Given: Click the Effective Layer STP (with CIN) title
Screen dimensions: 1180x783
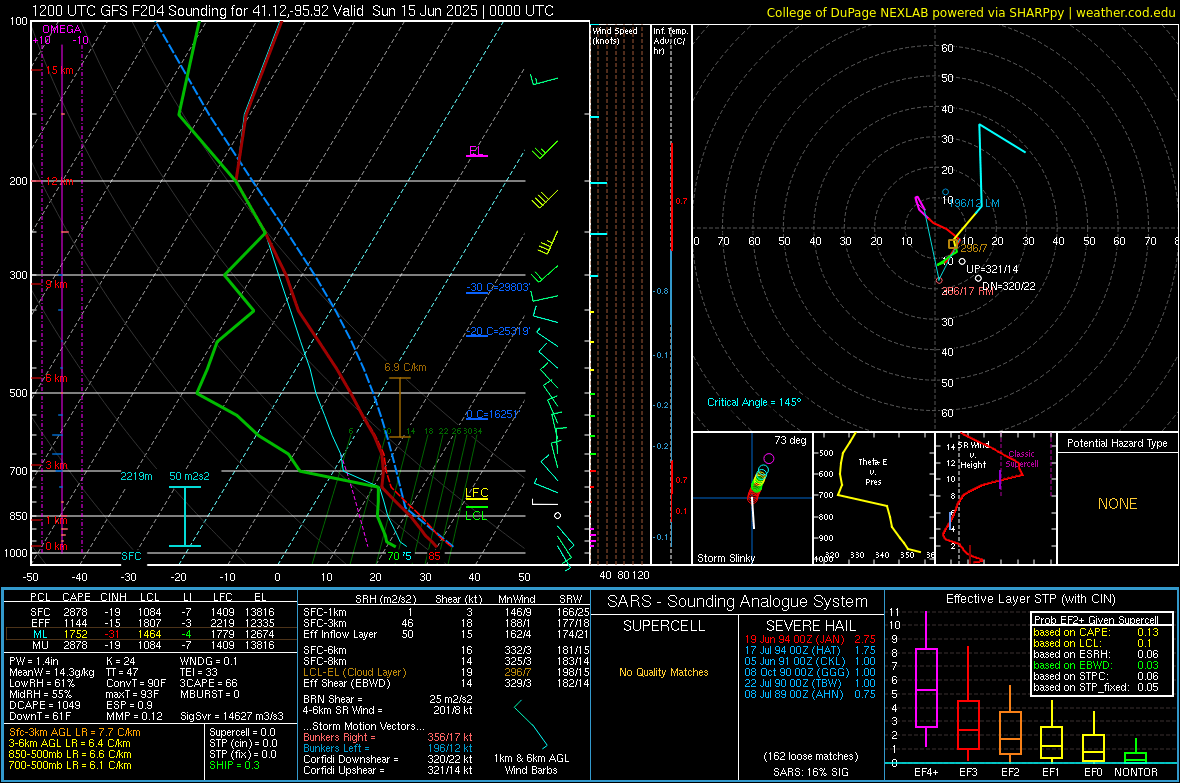Looking at the screenshot, I should click(1030, 599).
